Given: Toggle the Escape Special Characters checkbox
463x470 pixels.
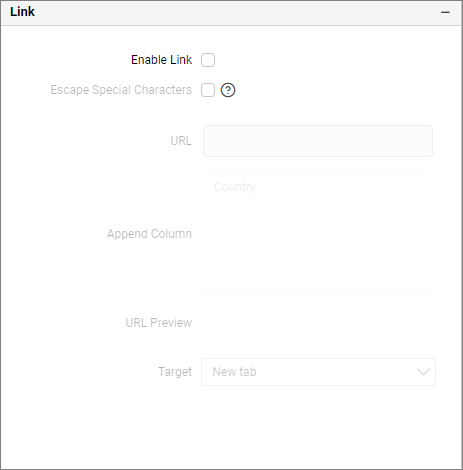Looking at the screenshot, I should point(208,90).
